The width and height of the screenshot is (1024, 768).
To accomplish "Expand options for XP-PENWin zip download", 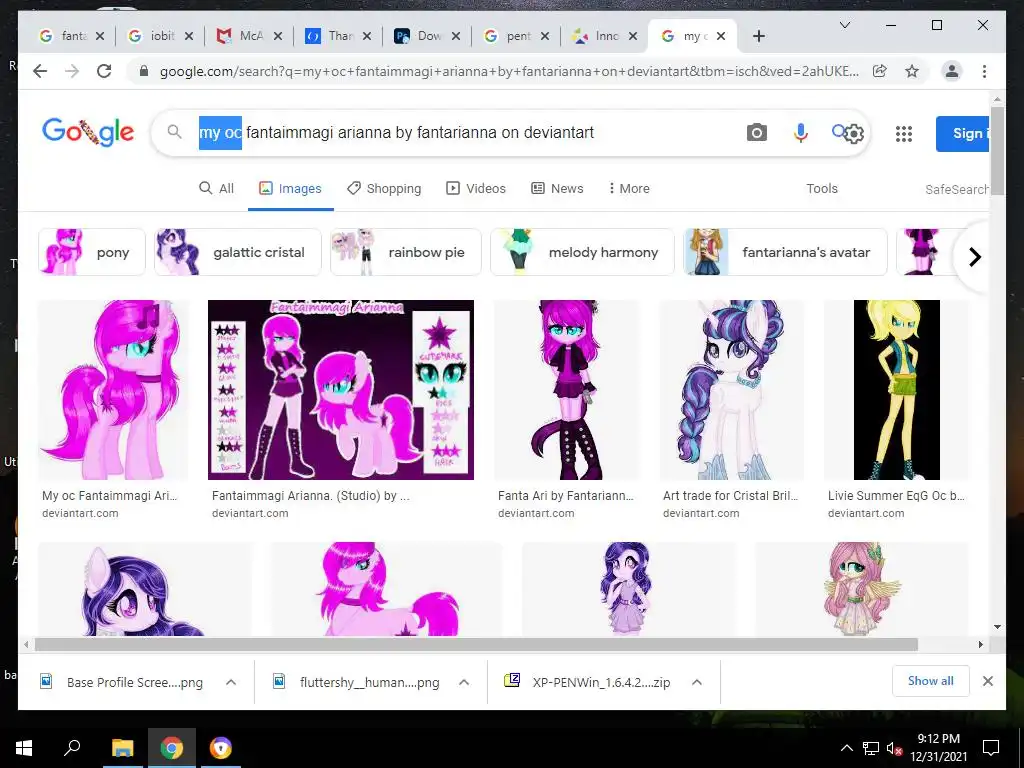I will click(697, 682).
